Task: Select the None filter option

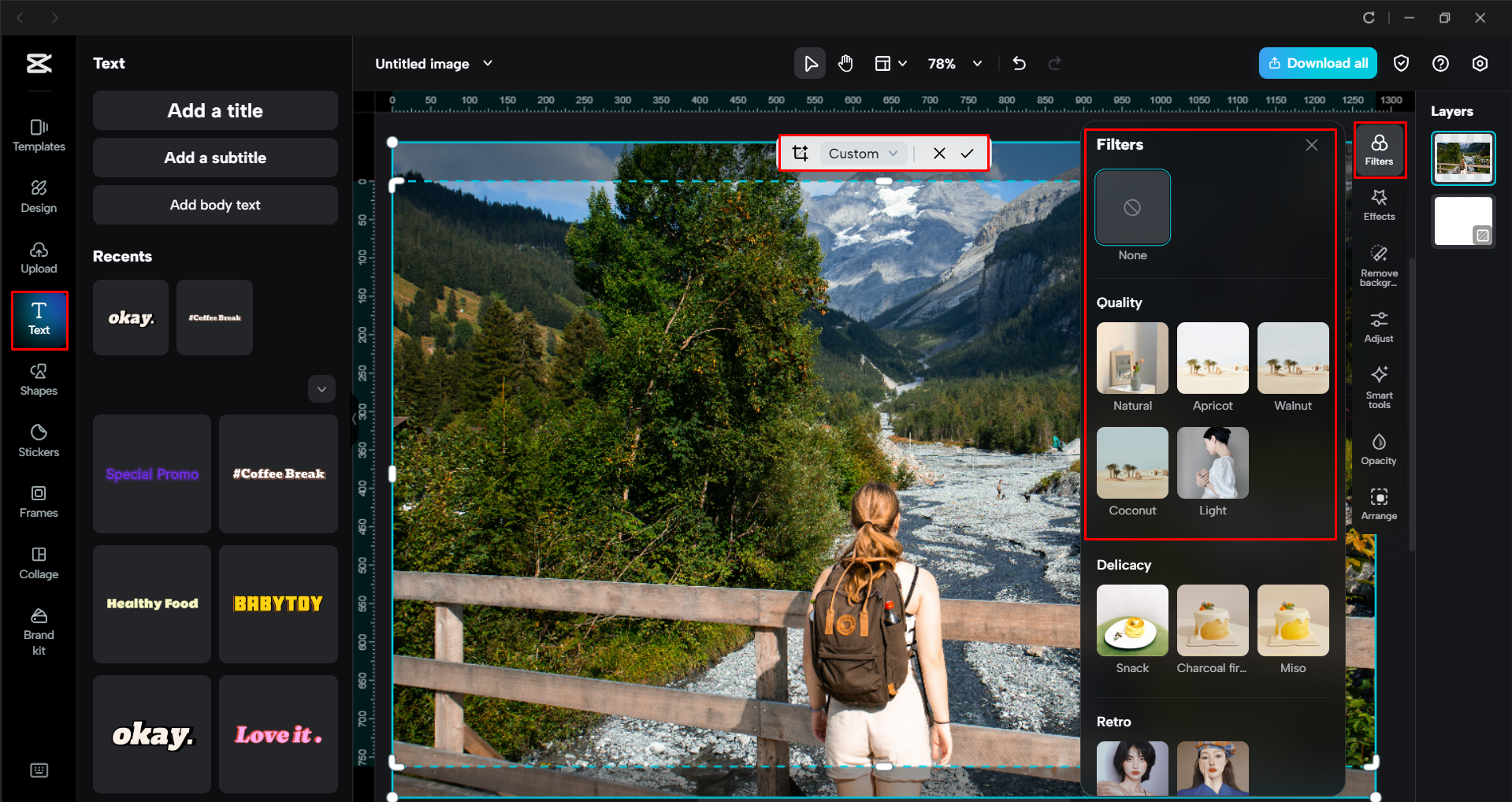Action: 1132,207
